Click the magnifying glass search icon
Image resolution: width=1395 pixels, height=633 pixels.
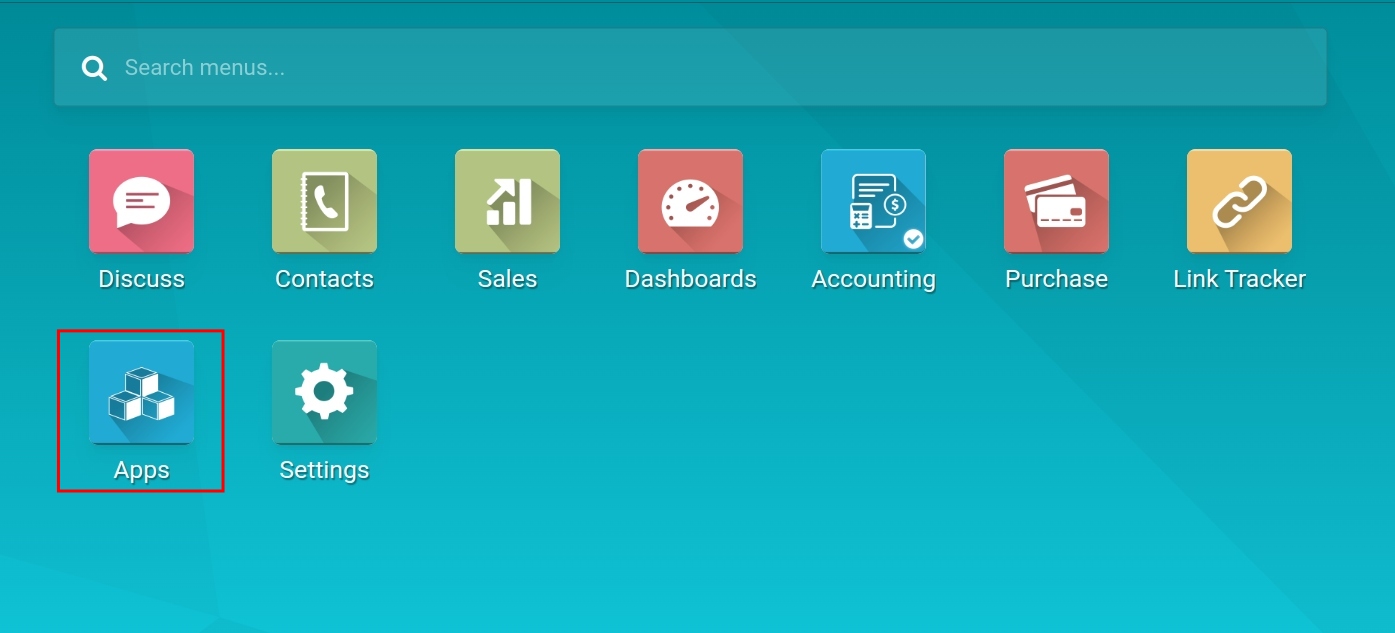(x=94, y=68)
